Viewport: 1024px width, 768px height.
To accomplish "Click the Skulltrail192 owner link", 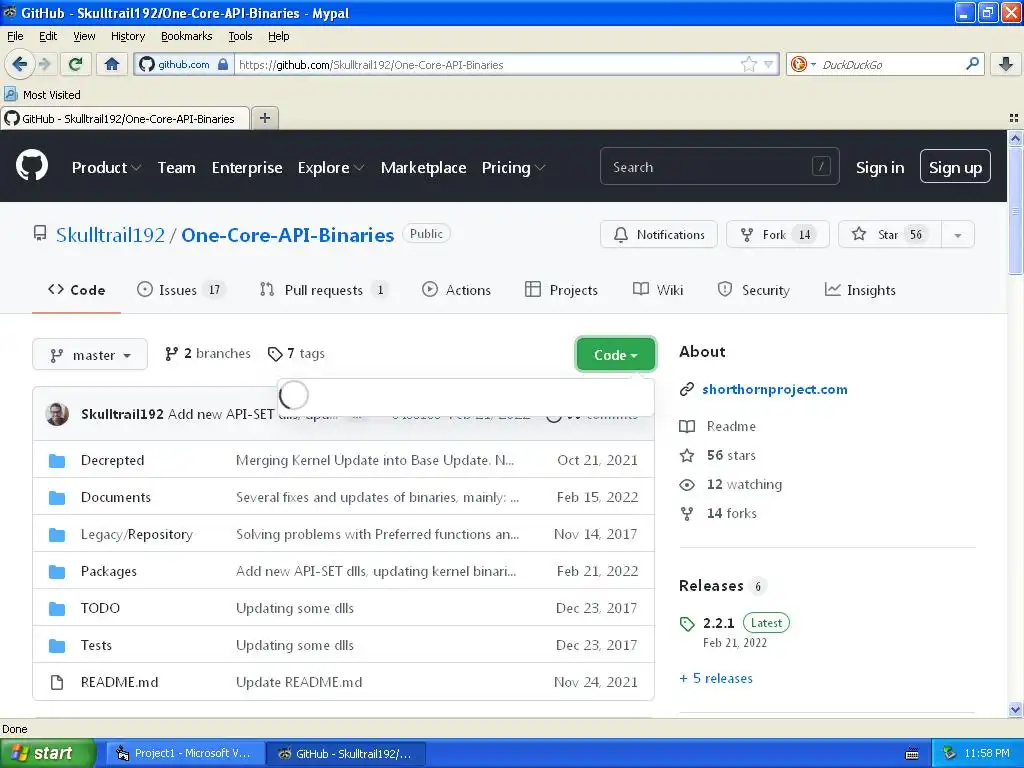I will point(110,234).
